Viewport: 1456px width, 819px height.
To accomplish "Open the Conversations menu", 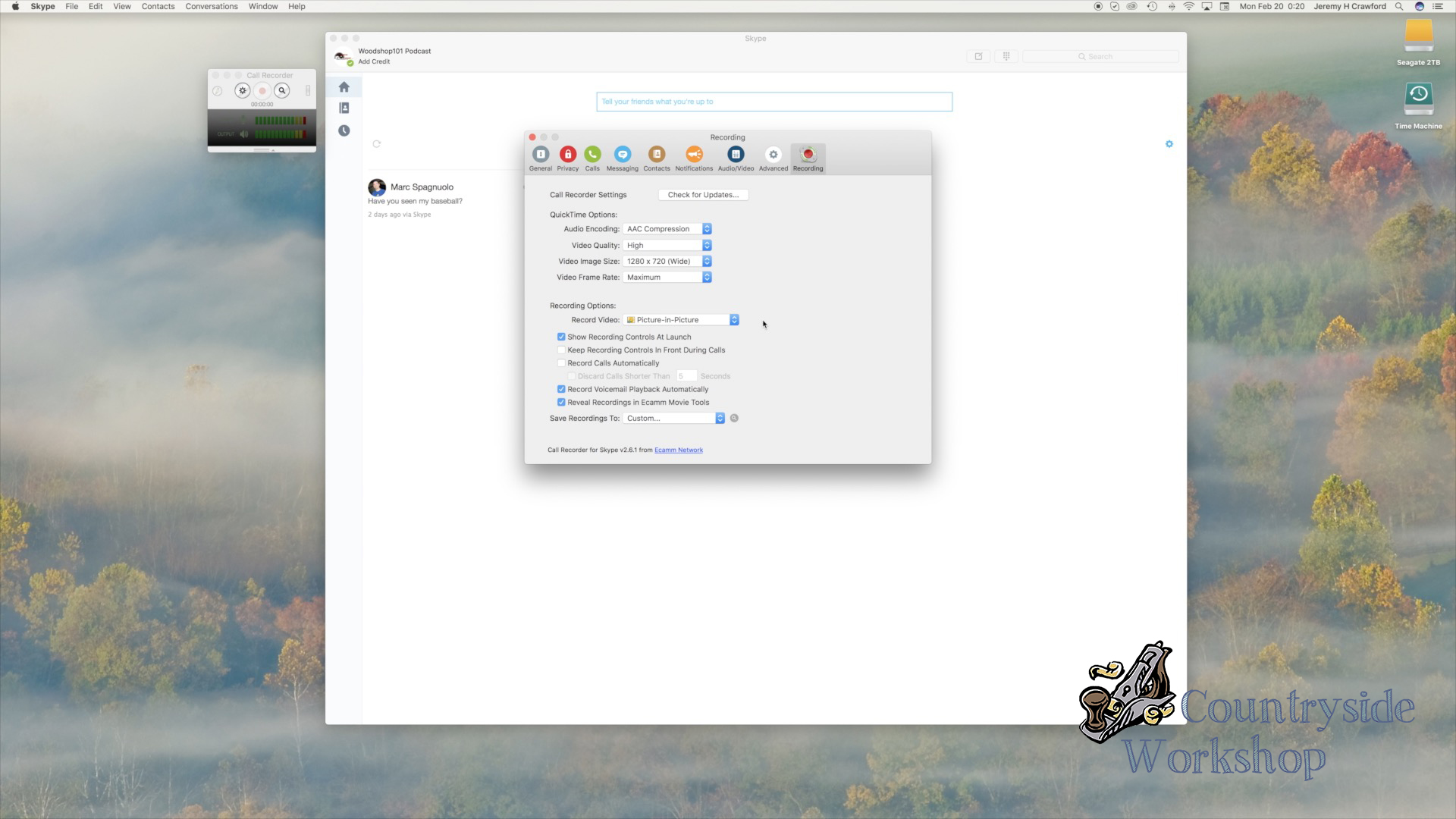I will [x=212, y=6].
